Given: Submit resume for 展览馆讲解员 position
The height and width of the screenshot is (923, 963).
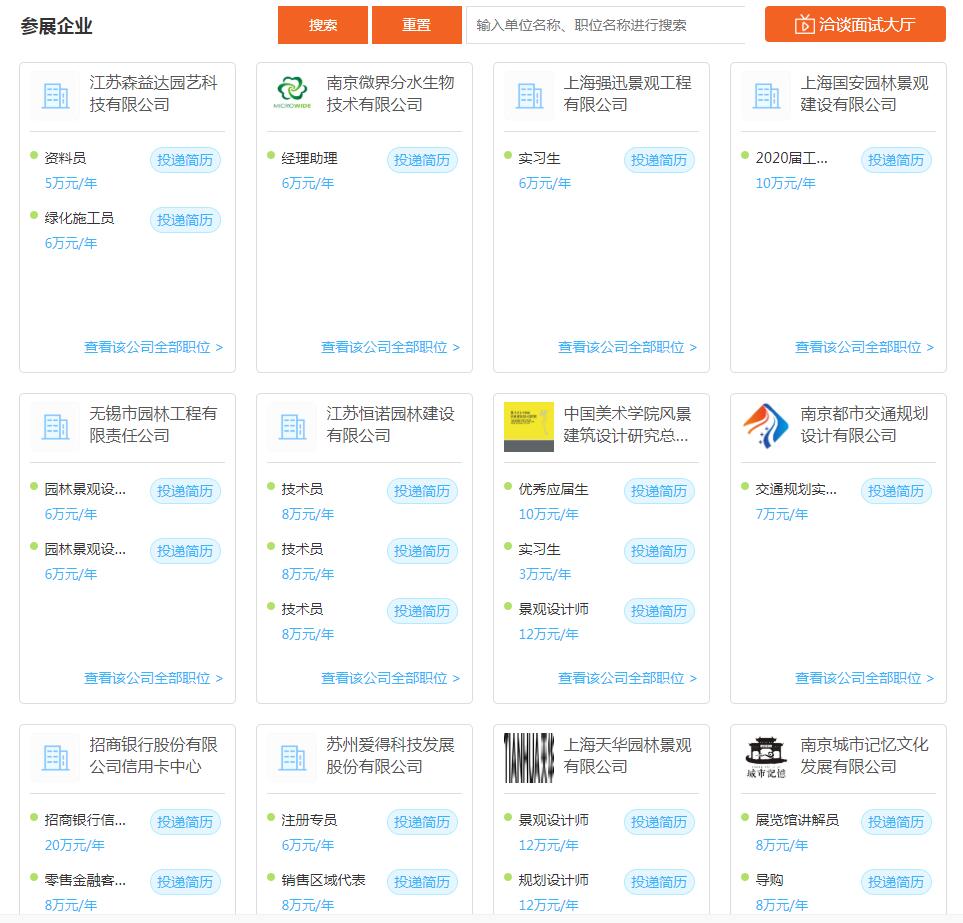Looking at the screenshot, I should (896, 822).
